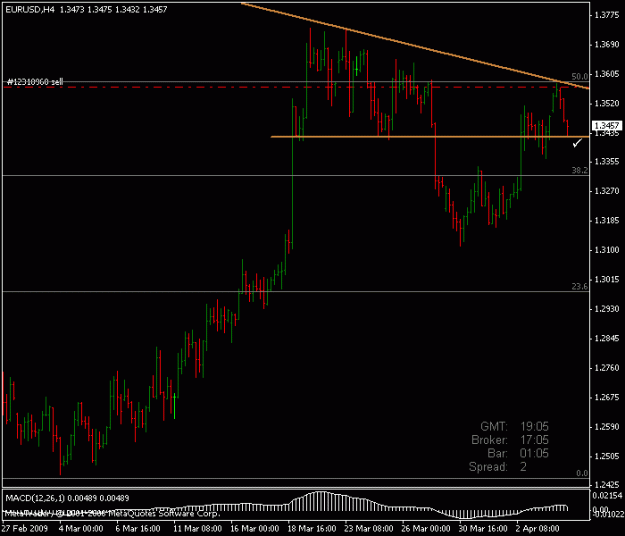Click the 1.2930 price axis label
The height and width of the screenshot is (536, 625).
click(607, 309)
